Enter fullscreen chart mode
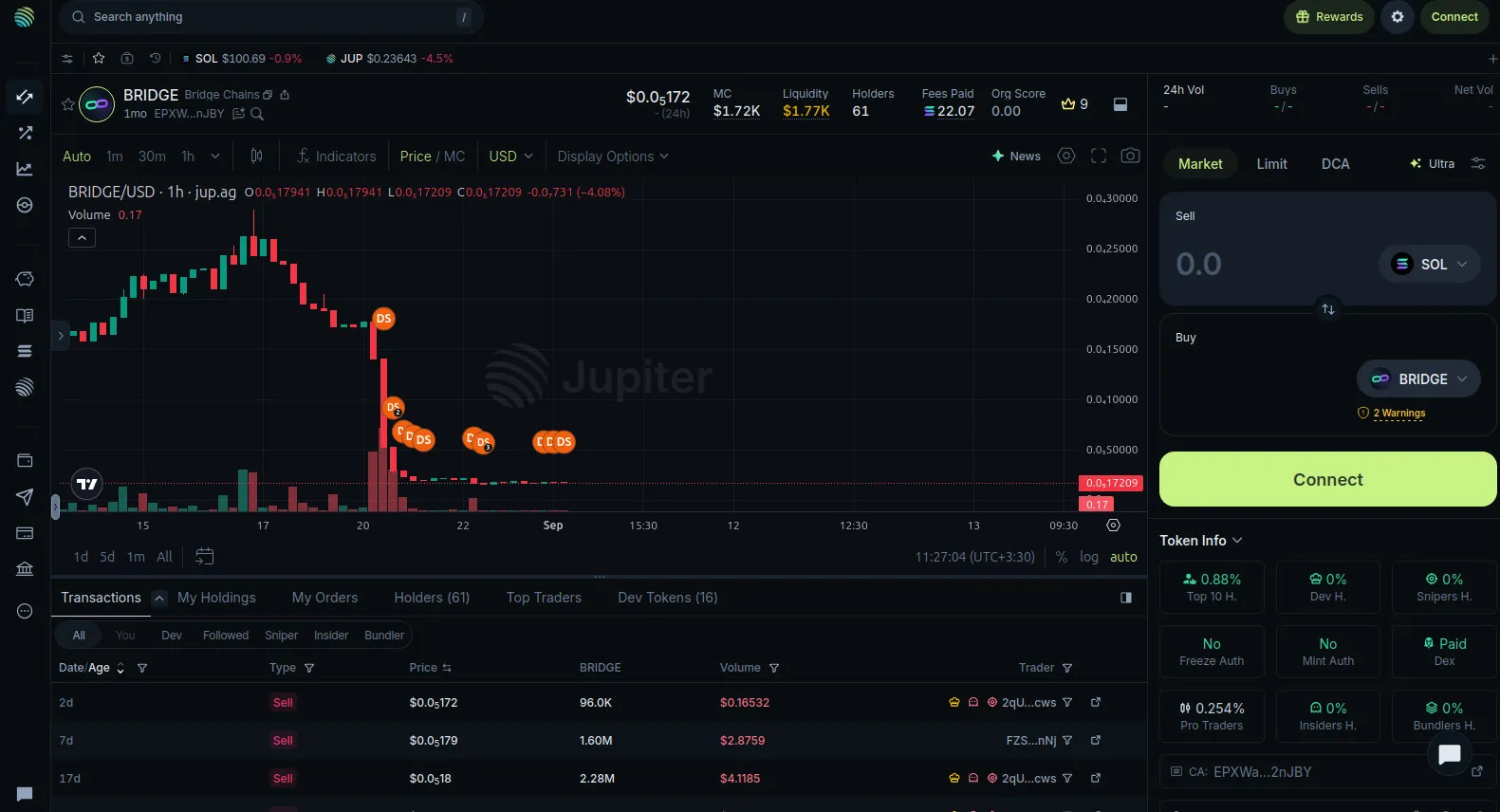Screen dimensions: 1500x812 click(x=1099, y=156)
